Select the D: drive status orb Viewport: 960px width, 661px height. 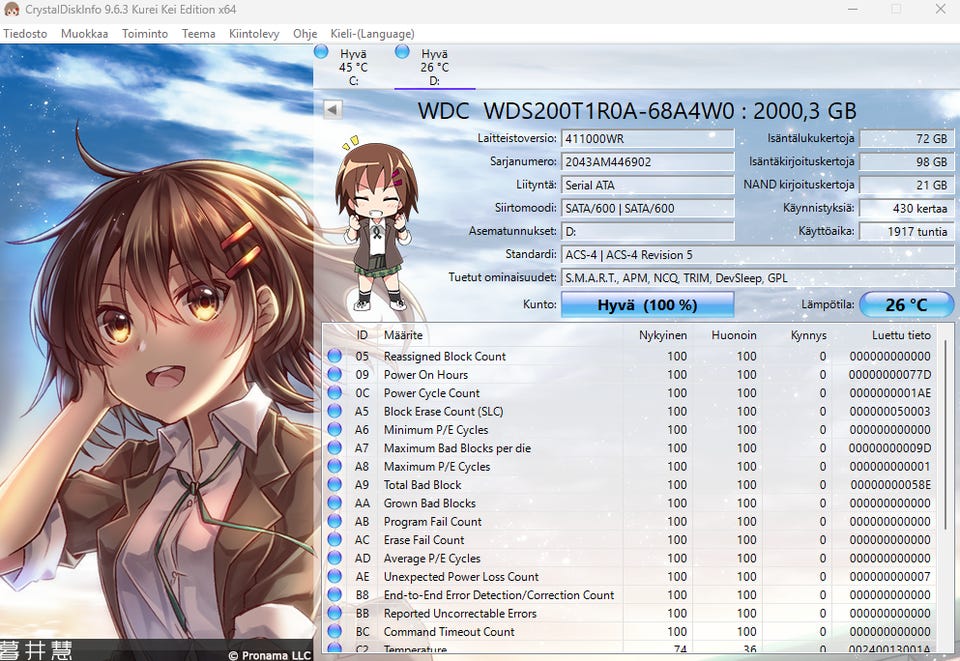[x=402, y=51]
